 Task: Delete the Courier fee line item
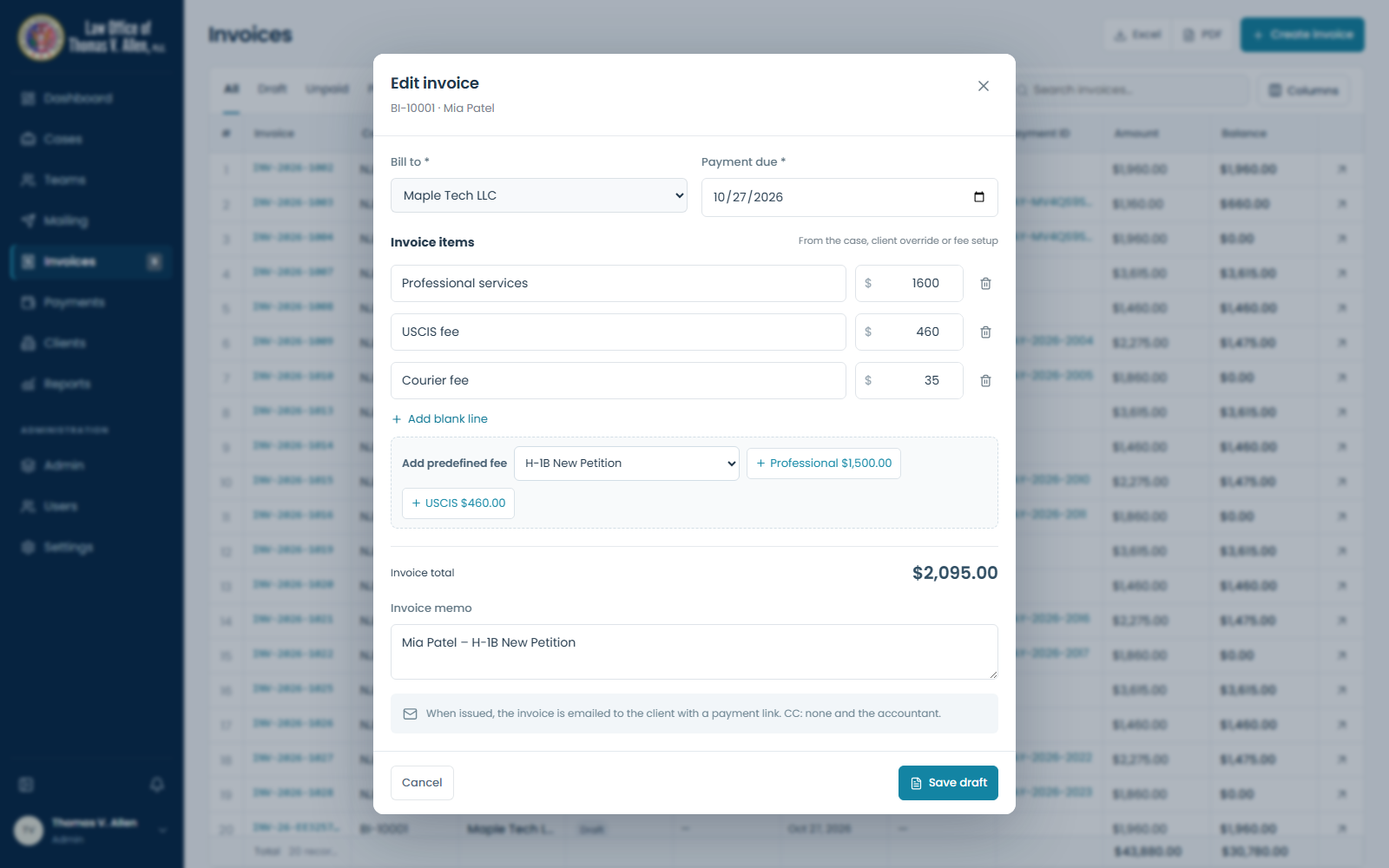[985, 381]
